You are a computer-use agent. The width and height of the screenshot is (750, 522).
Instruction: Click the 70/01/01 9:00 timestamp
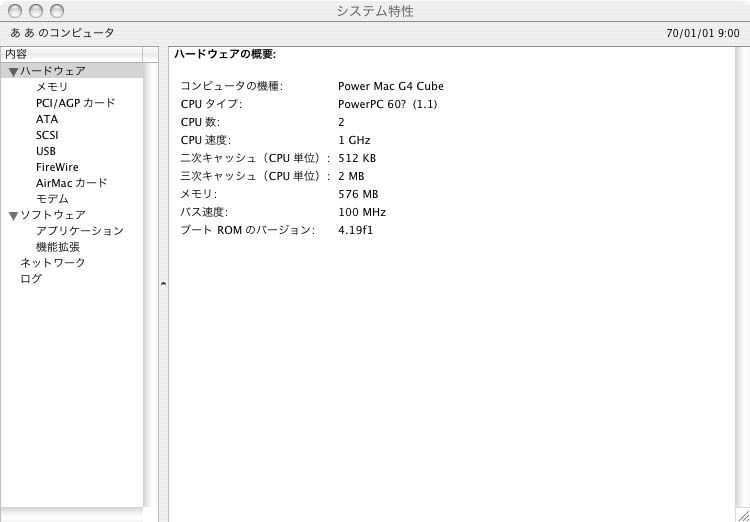click(703, 33)
